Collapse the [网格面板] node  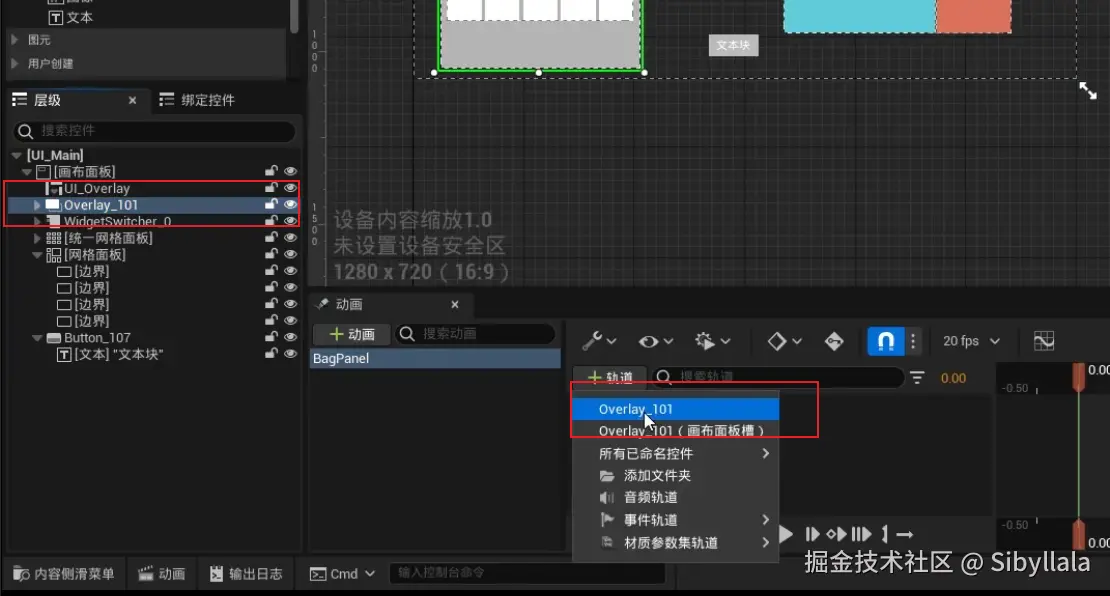[37, 254]
